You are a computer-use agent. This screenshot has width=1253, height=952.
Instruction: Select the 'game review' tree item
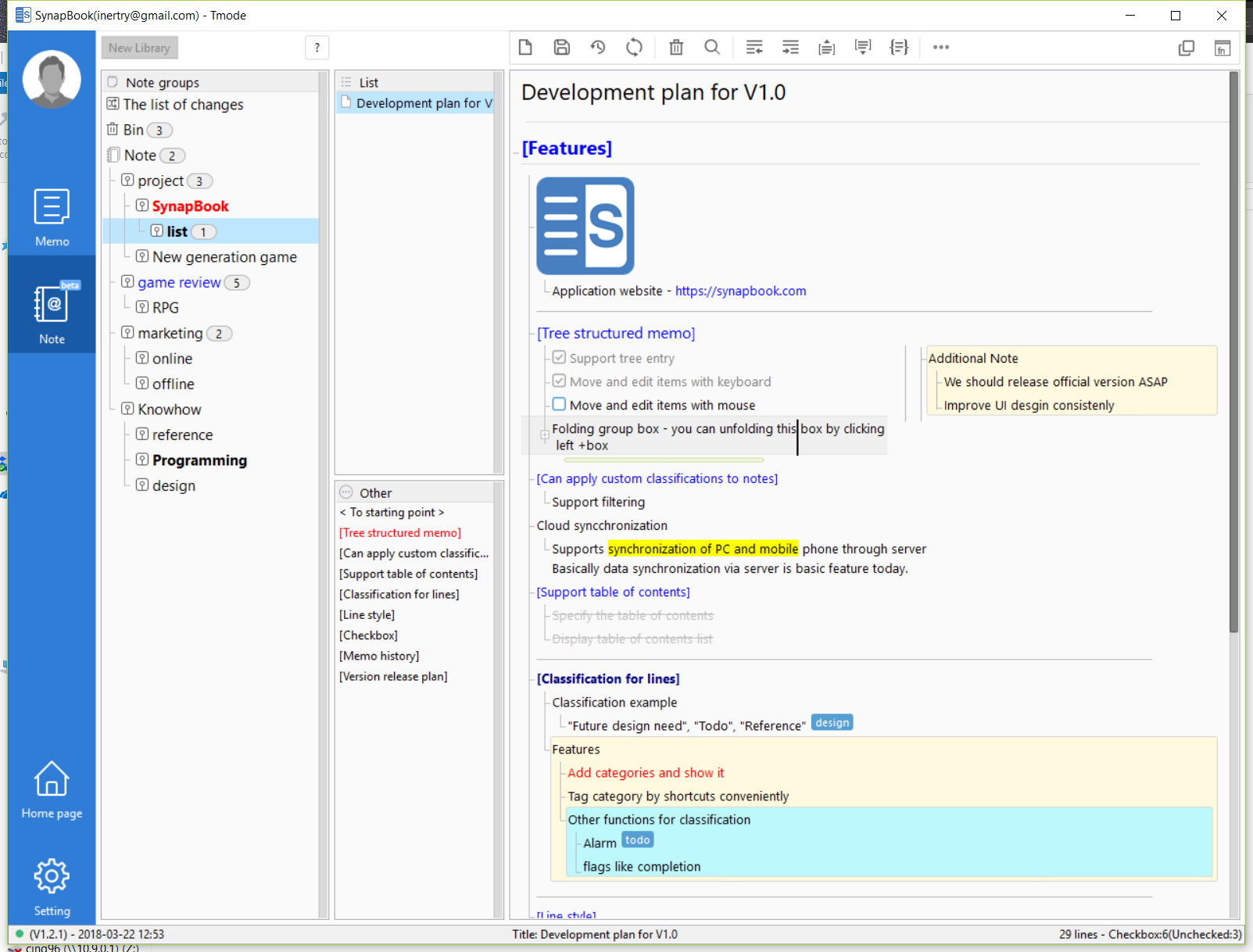point(179,282)
